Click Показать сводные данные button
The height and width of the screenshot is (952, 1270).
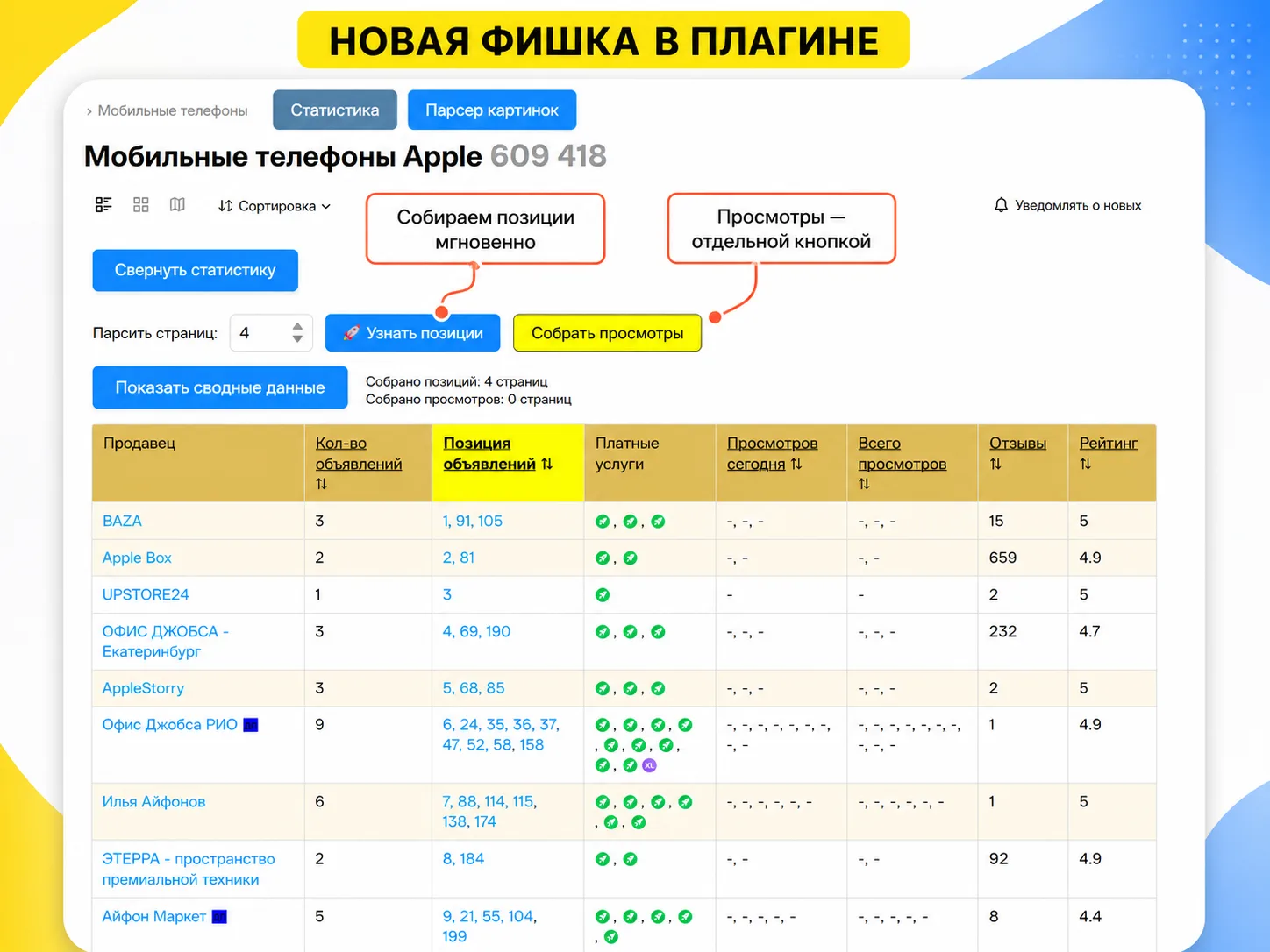220,387
